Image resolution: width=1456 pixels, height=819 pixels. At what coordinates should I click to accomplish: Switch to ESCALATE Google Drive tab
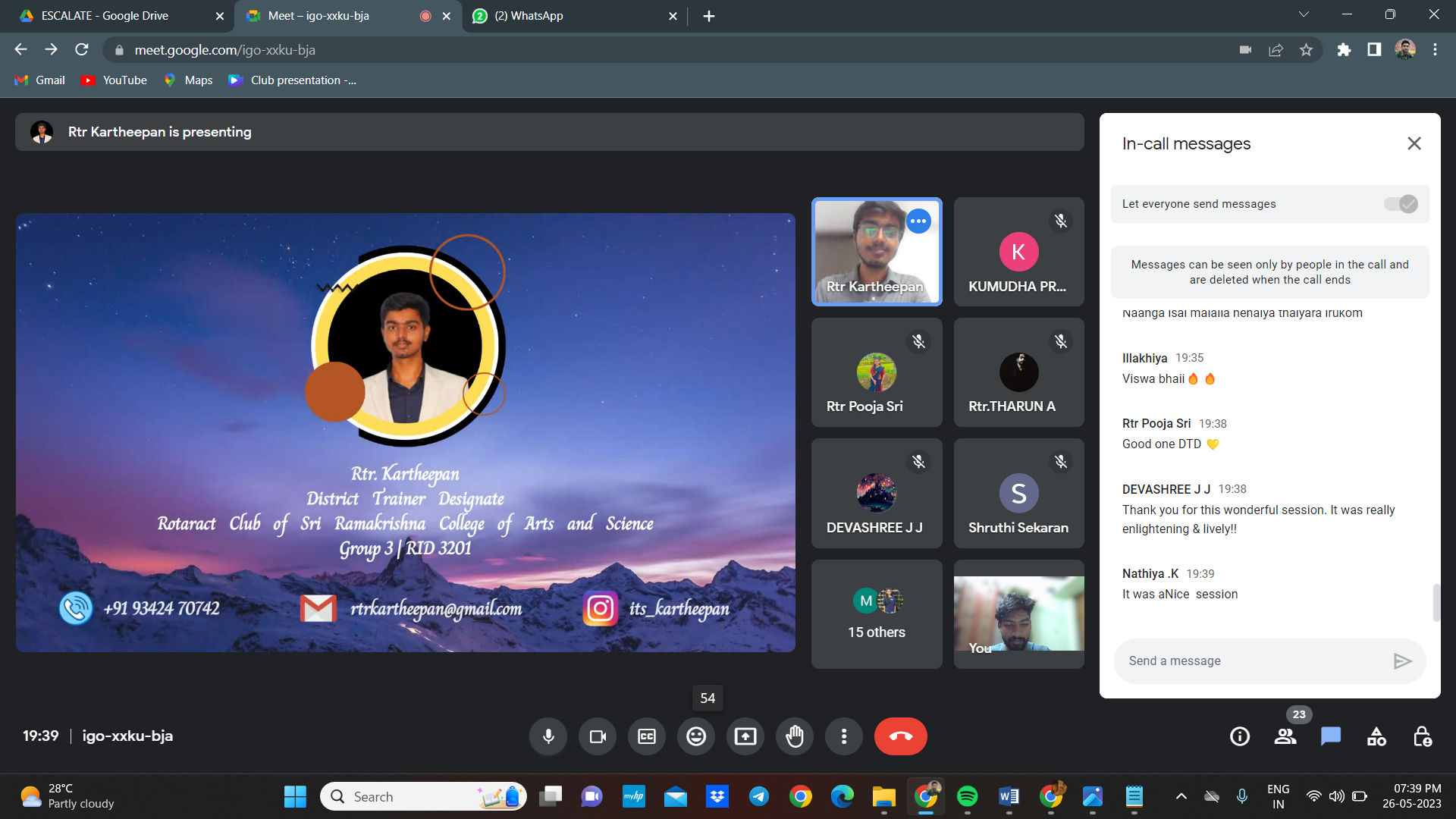coord(106,16)
